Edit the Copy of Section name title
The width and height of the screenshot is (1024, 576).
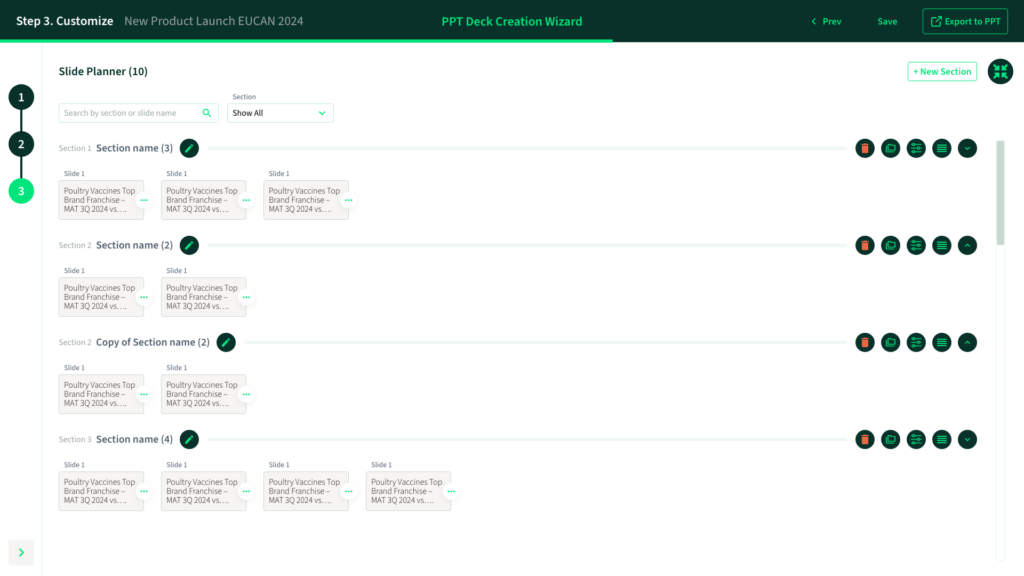226,342
